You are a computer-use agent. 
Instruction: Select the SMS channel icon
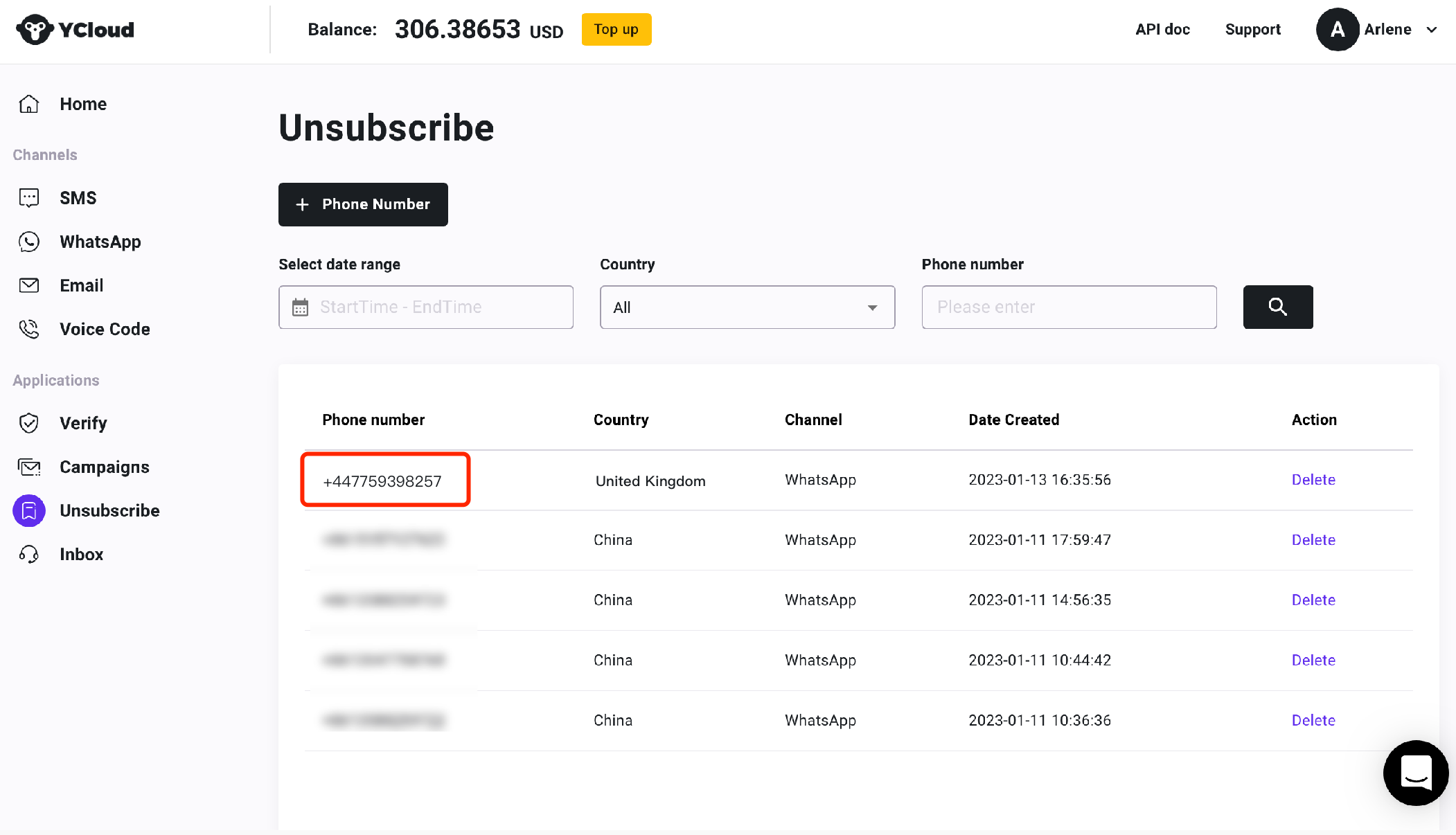[x=29, y=198]
